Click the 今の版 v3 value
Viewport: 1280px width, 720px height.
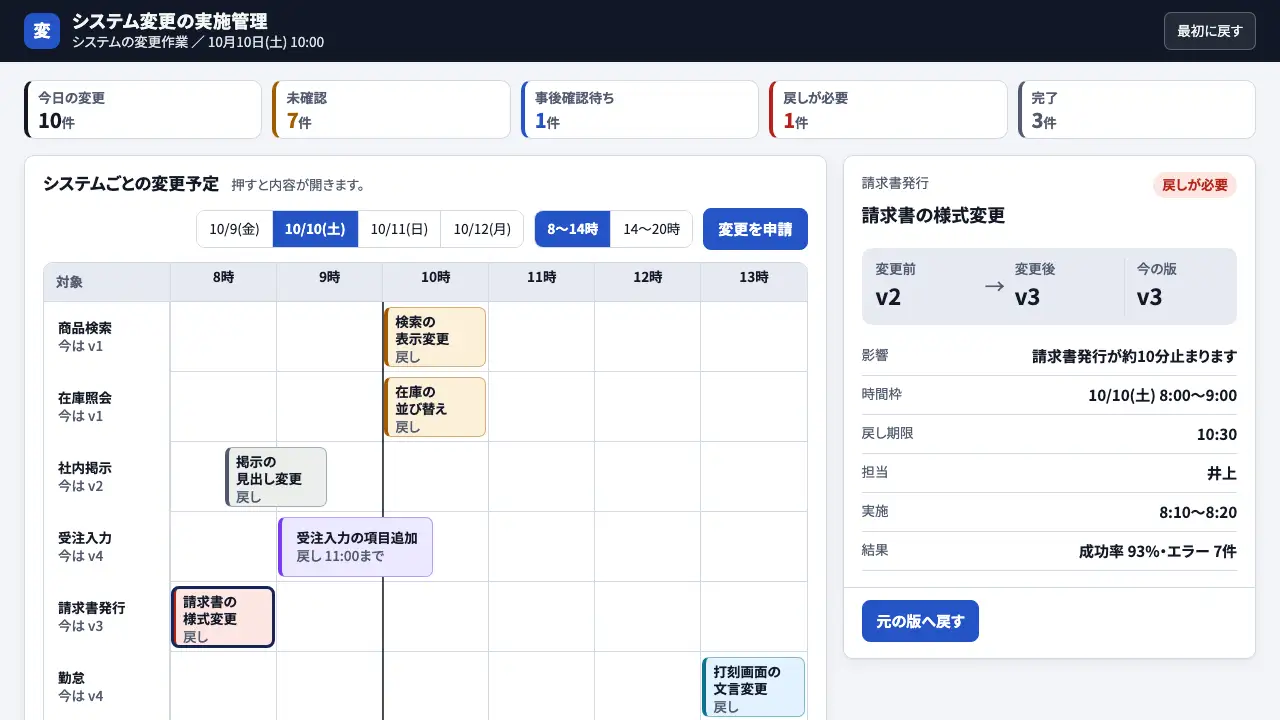coord(1150,297)
